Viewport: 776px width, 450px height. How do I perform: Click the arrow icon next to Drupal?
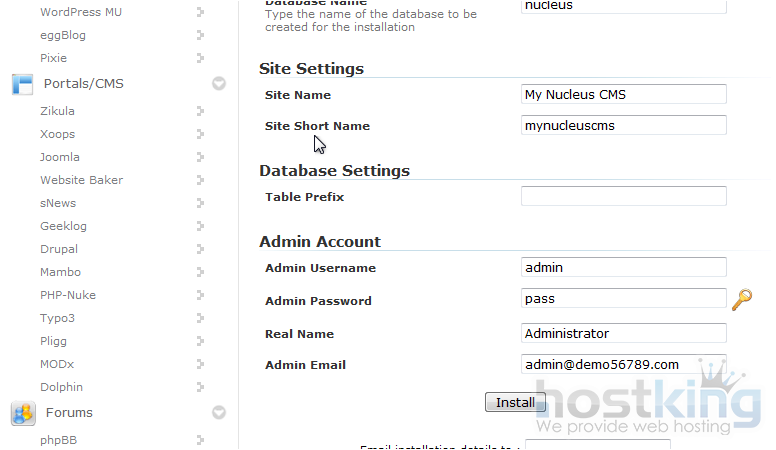[x=201, y=249]
